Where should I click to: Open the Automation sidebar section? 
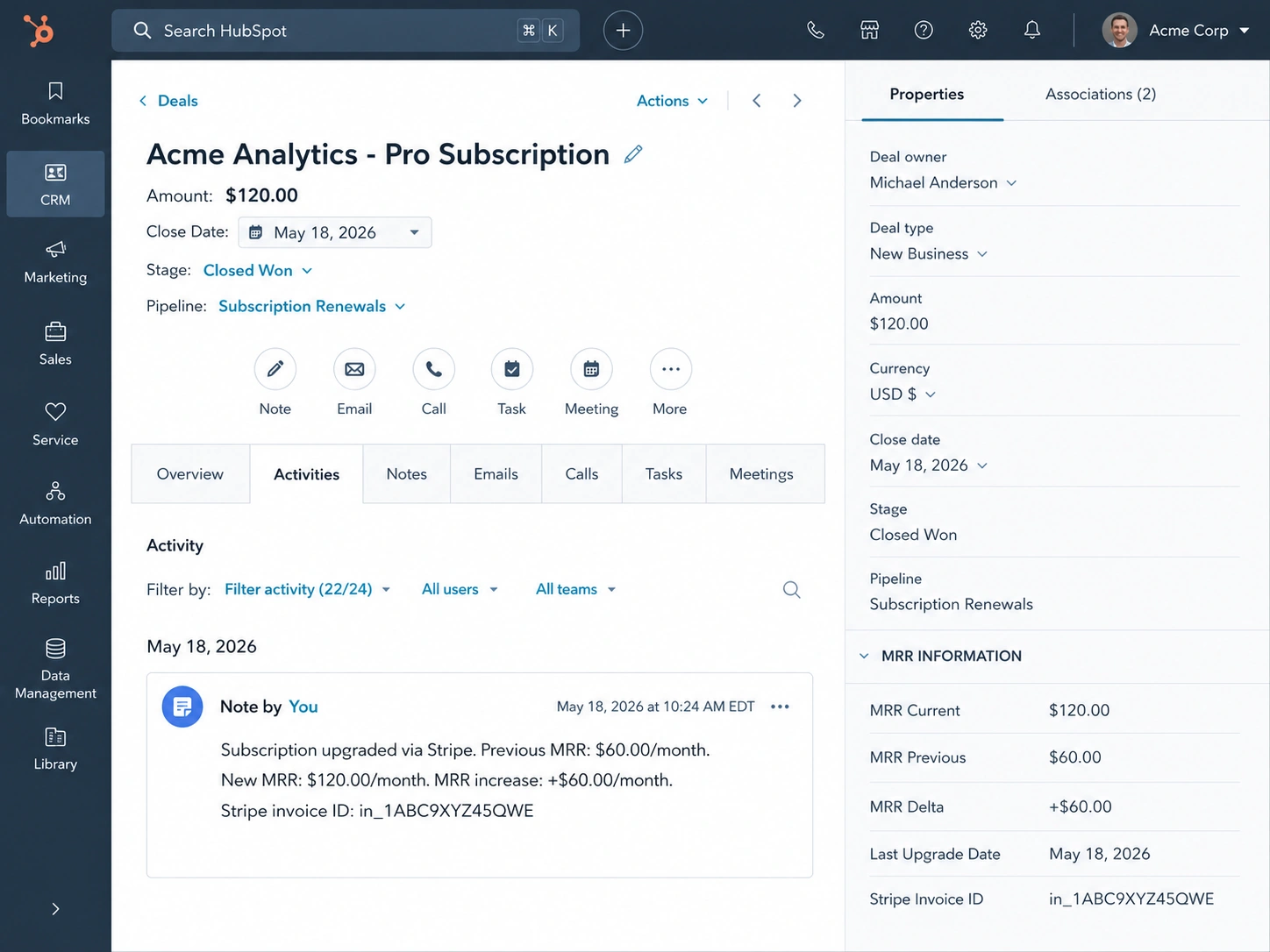55,503
